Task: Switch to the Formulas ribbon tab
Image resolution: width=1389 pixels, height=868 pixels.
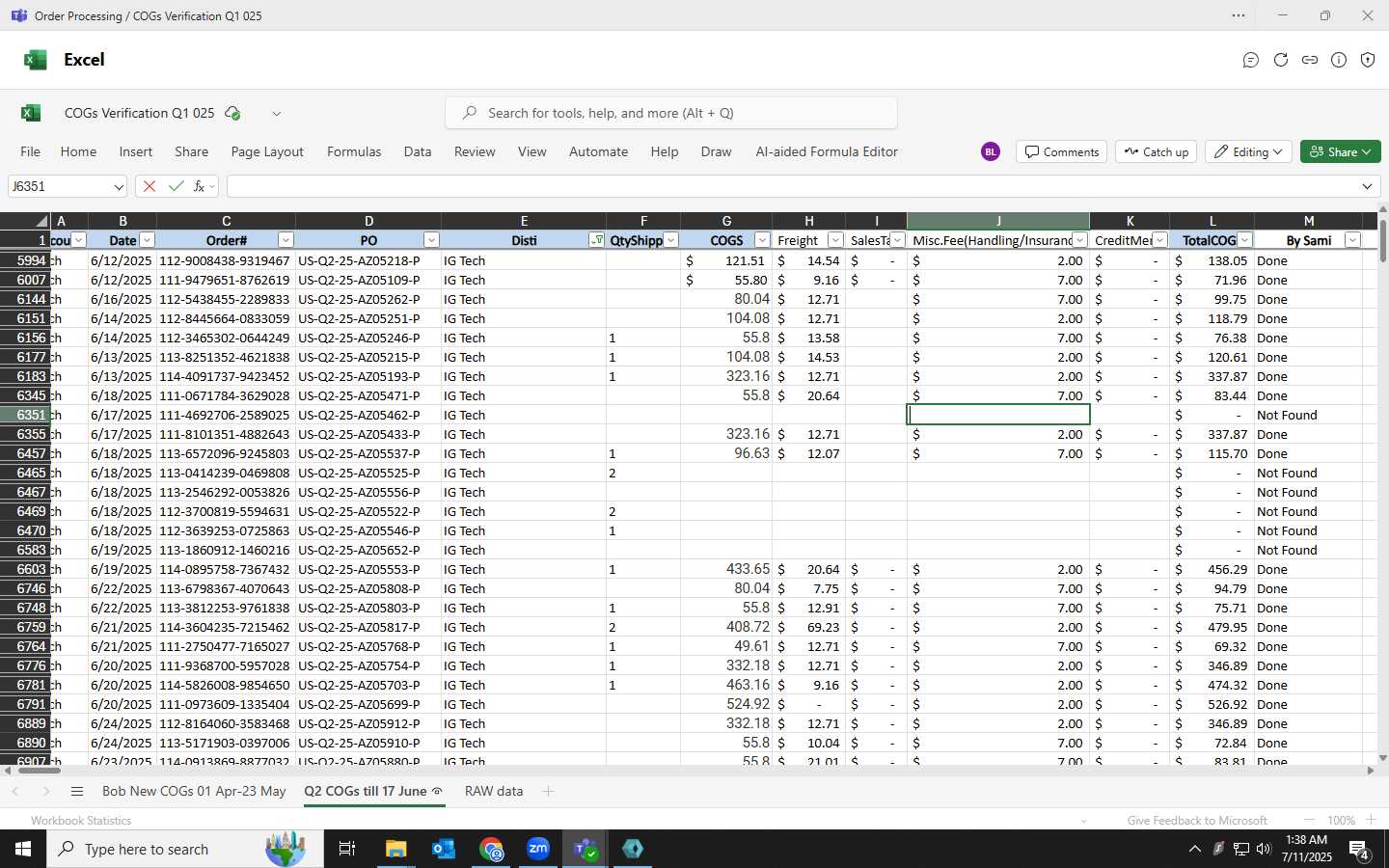Action: coord(354,151)
